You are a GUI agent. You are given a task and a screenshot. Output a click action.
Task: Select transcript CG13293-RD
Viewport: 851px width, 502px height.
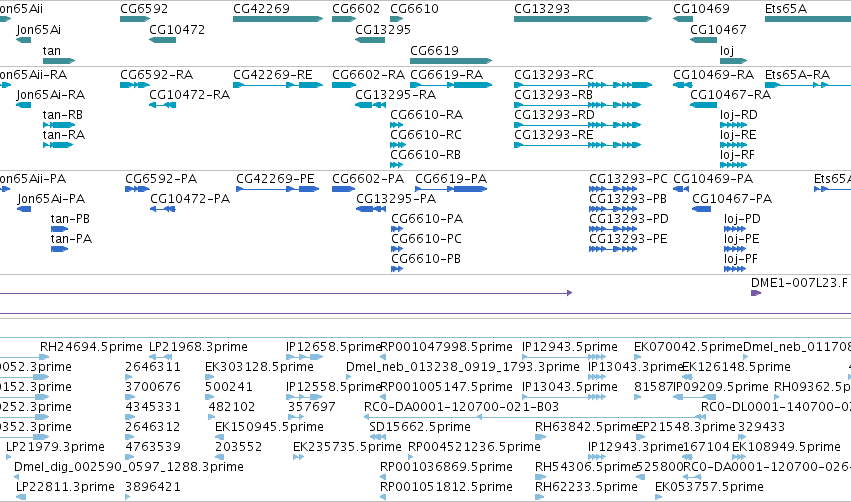click(554, 115)
